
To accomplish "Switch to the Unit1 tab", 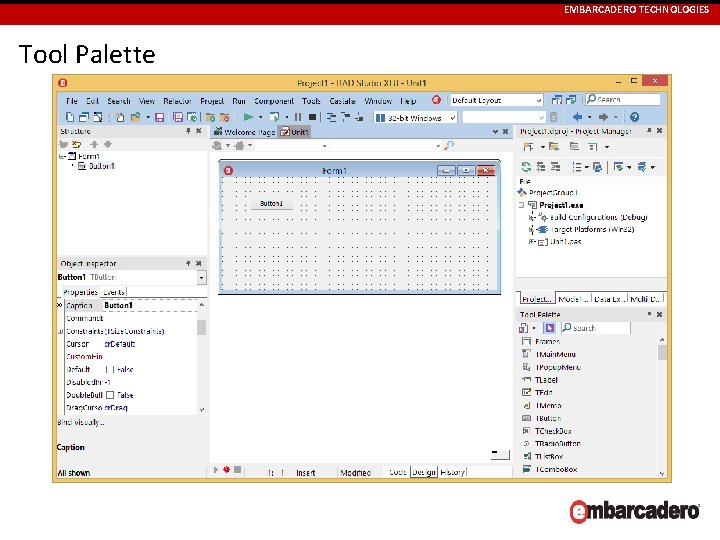I will [x=294, y=132].
